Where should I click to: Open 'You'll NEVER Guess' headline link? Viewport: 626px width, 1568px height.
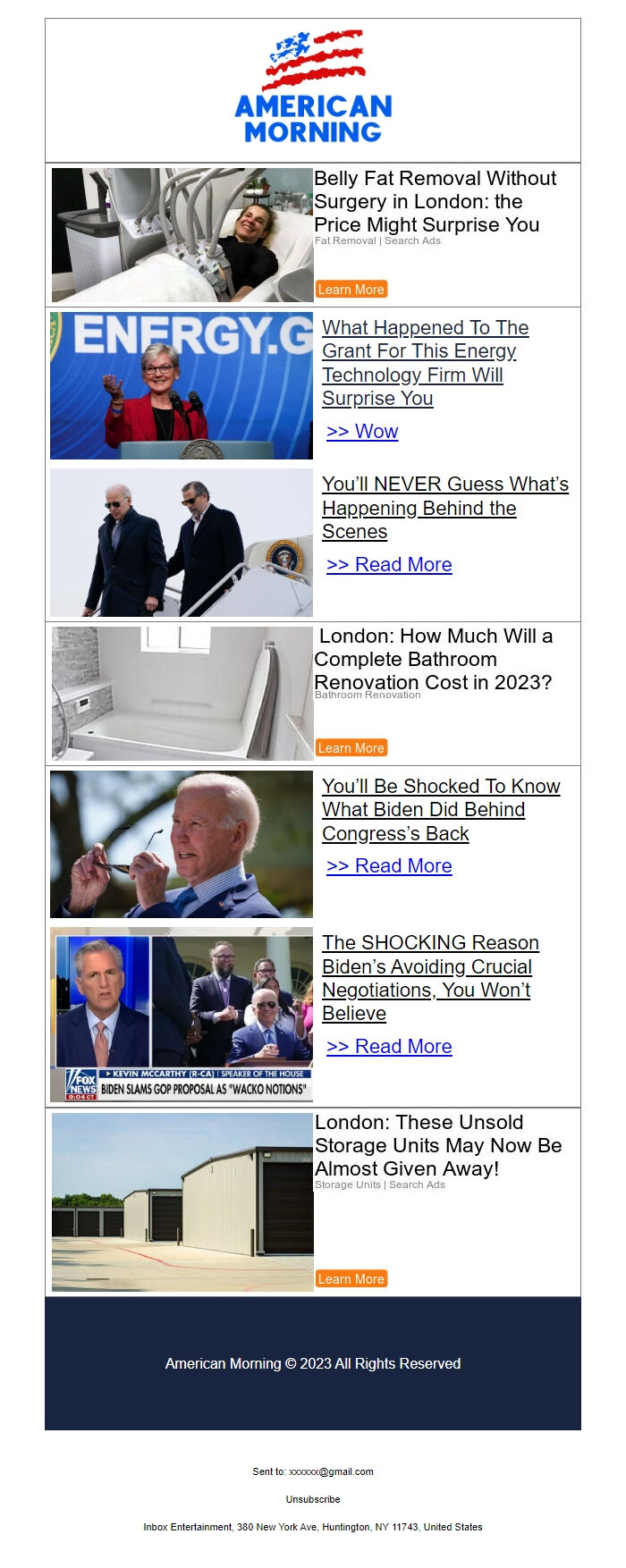445,508
